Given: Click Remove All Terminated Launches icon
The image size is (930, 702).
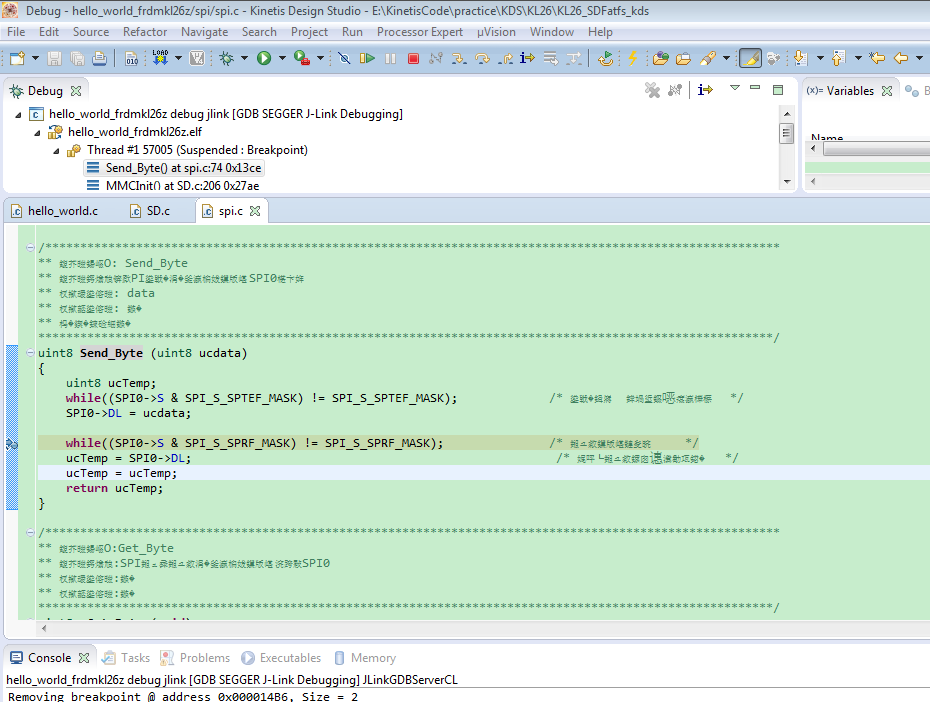Looking at the screenshot, I should [652, 90].
